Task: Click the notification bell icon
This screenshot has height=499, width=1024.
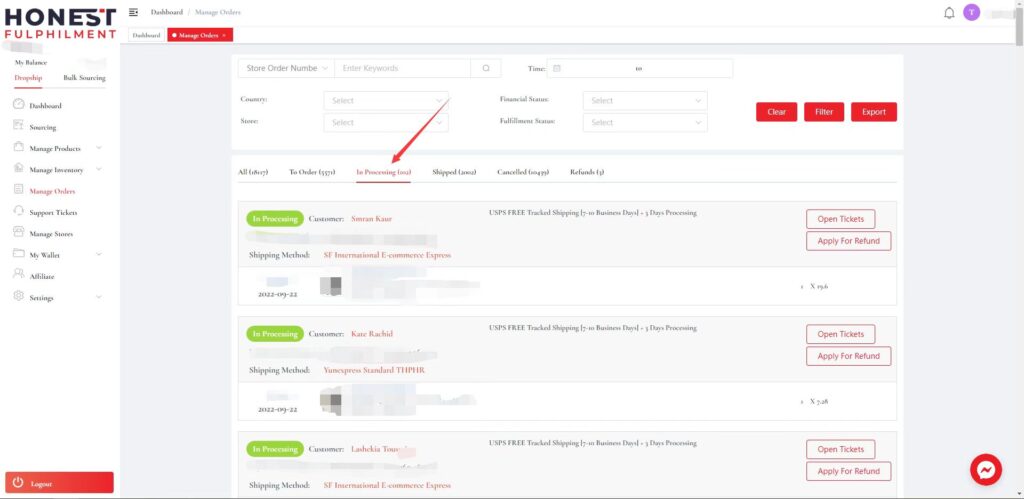Action: pyautogui.click(x=949, y=13)
